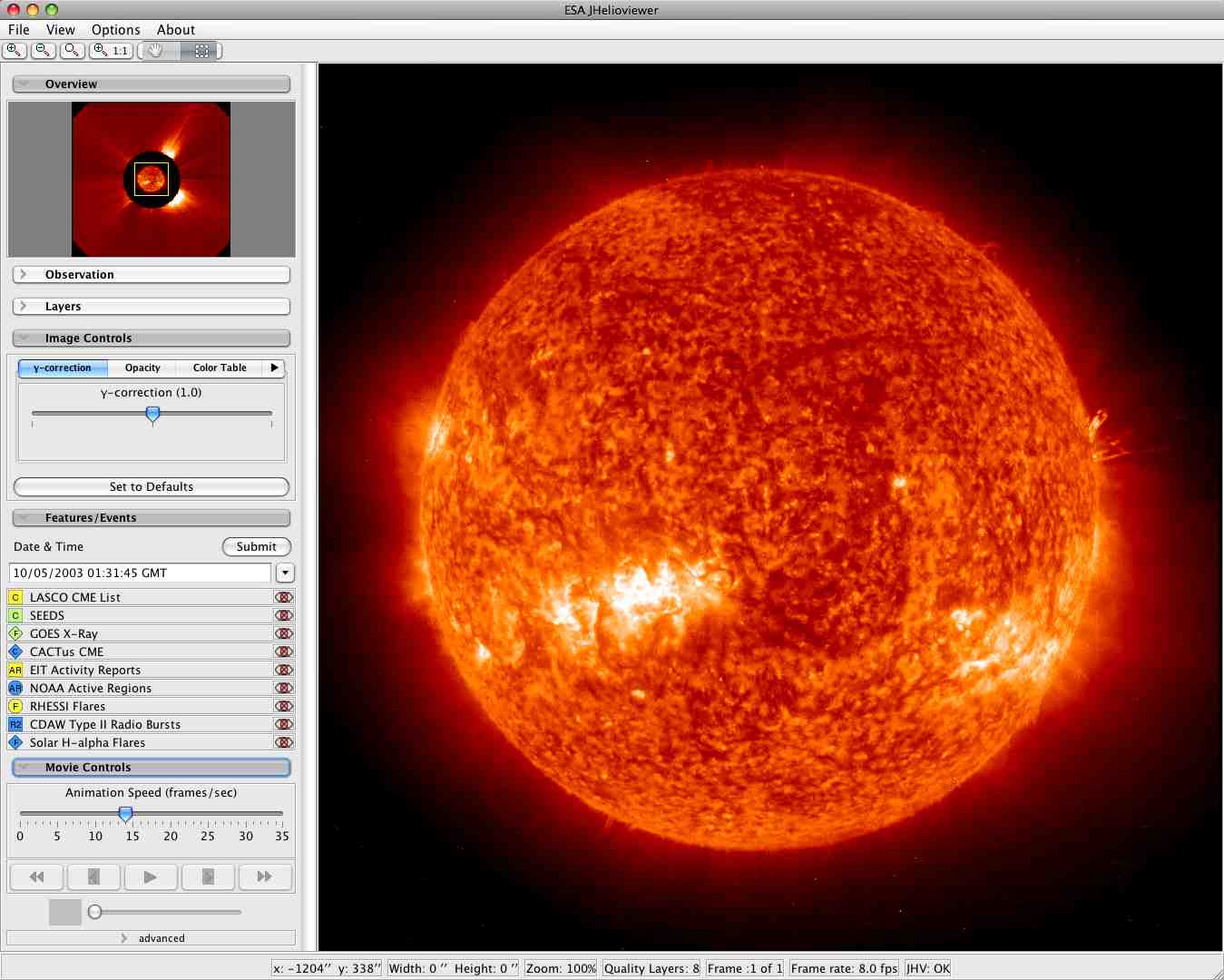Image resolution: width=1224 pixels, height=980 pixels.
Task: Click the zoom to fit magnifier
Action: pos(72,51)
